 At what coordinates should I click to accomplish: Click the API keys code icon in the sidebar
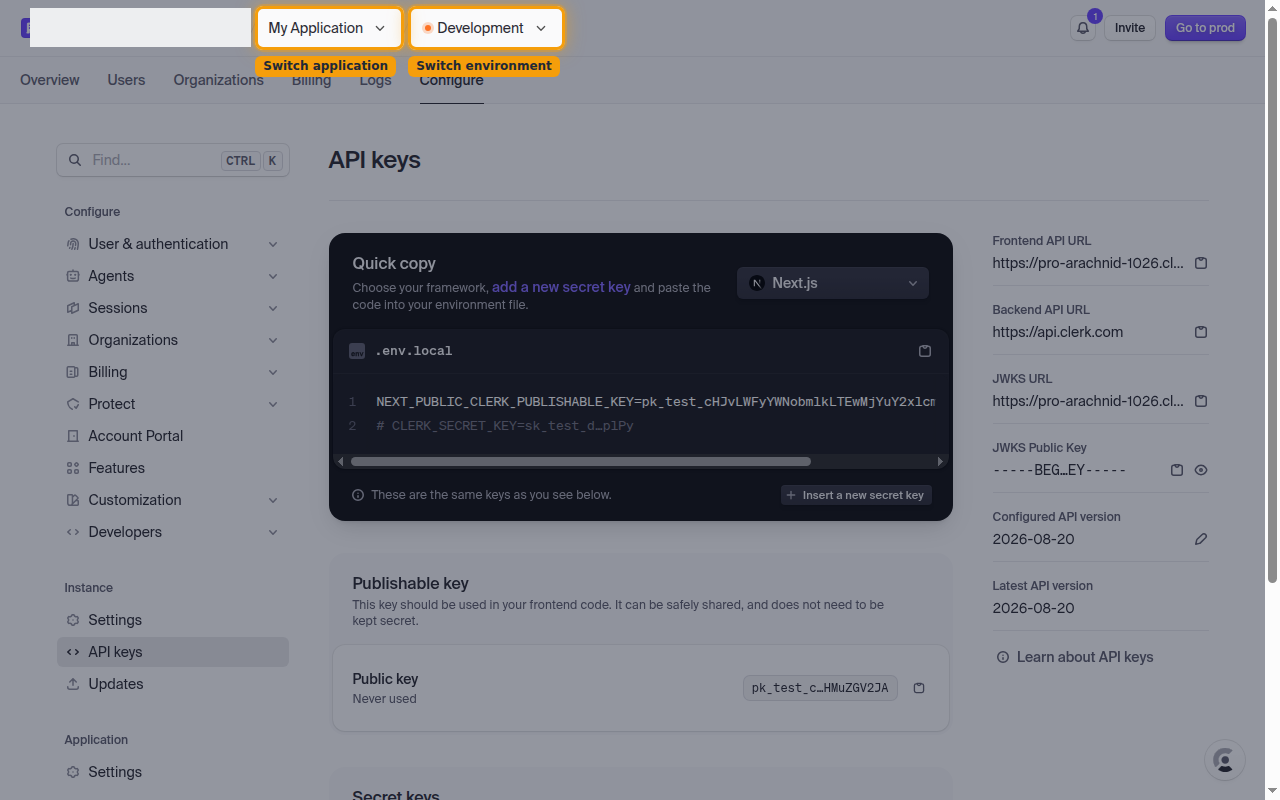73,652
